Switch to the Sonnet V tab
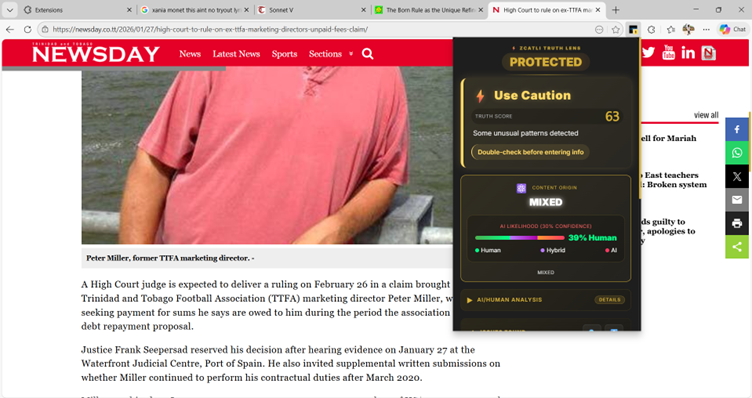The width and height of the screenshot is (752, 398). (x=312, y=10)
